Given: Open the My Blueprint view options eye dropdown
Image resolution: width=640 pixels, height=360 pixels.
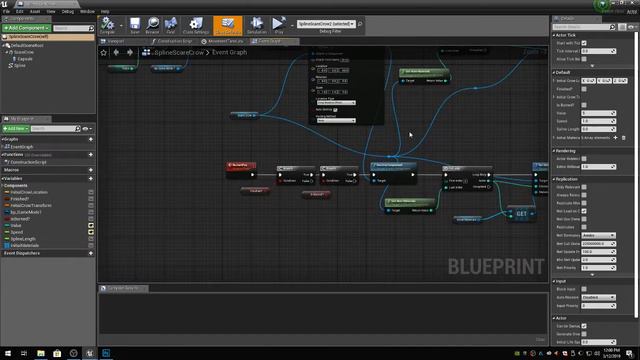Looking at the screenshot, I should 87,129.
